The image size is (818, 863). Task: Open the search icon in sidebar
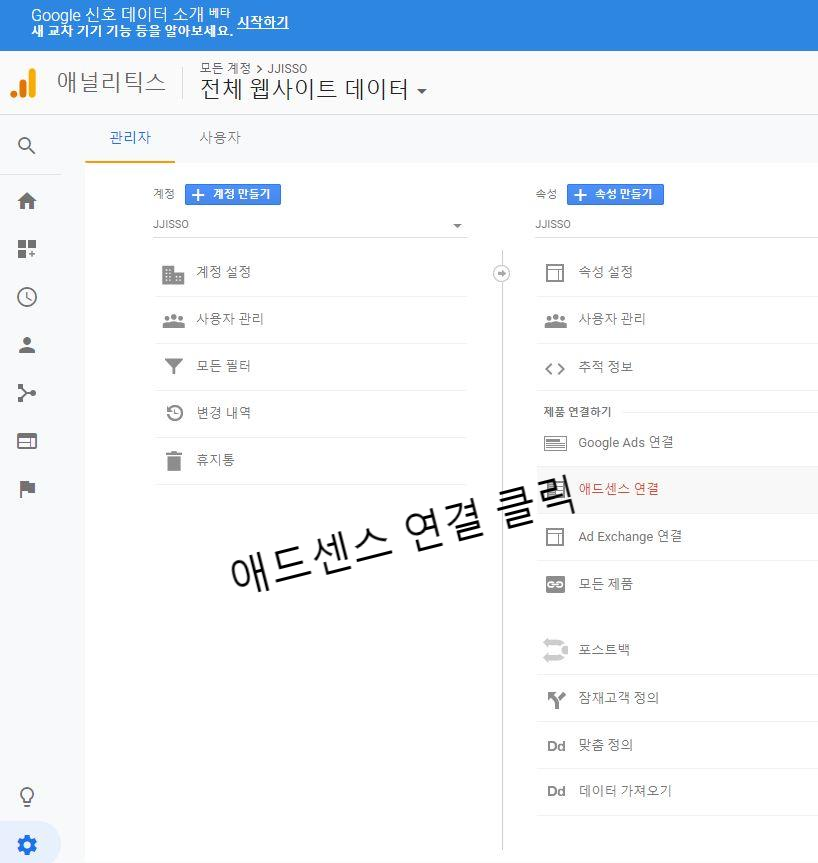click(x=26, y=145)
